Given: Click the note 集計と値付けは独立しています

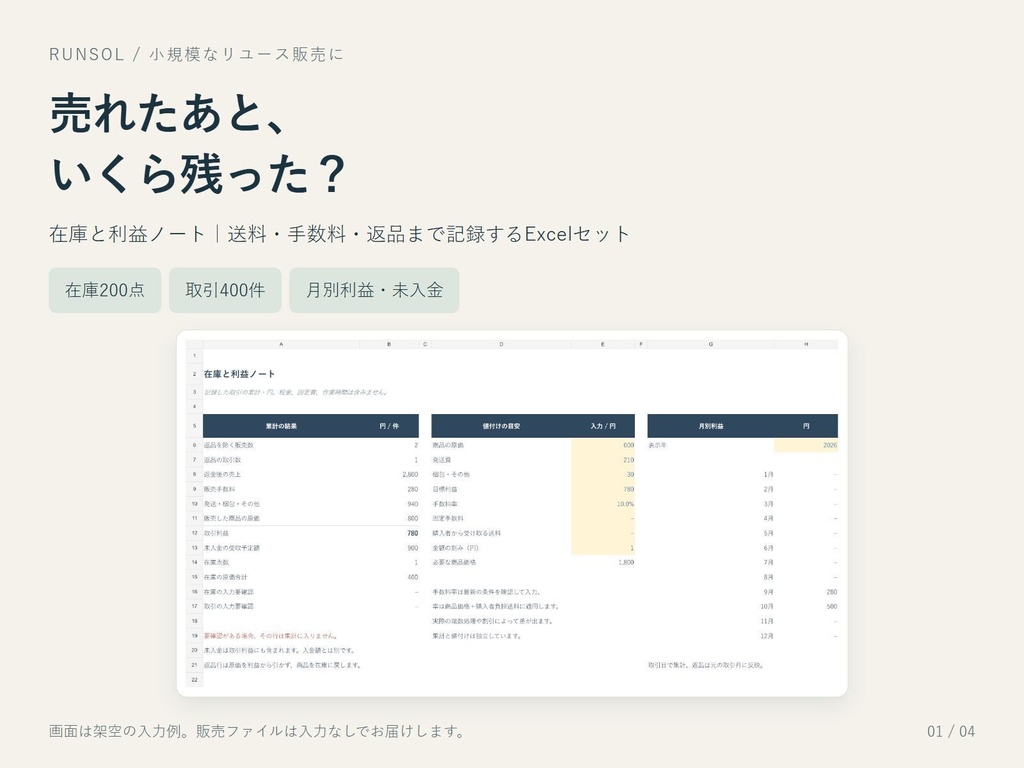Looking at the screenshot, I should [x=477, y=635].
